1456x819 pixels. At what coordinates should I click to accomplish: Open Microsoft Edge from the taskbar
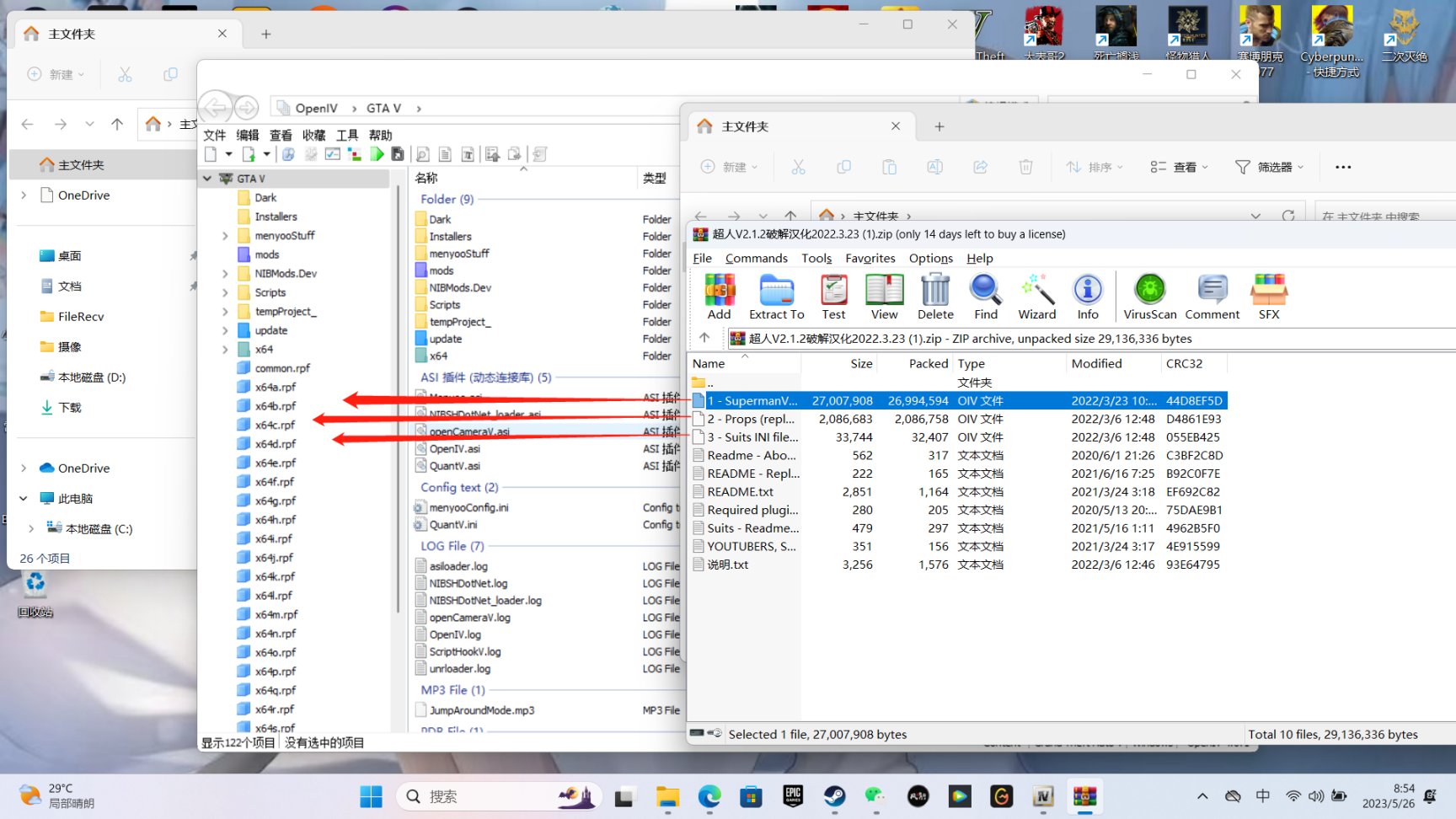709,796
